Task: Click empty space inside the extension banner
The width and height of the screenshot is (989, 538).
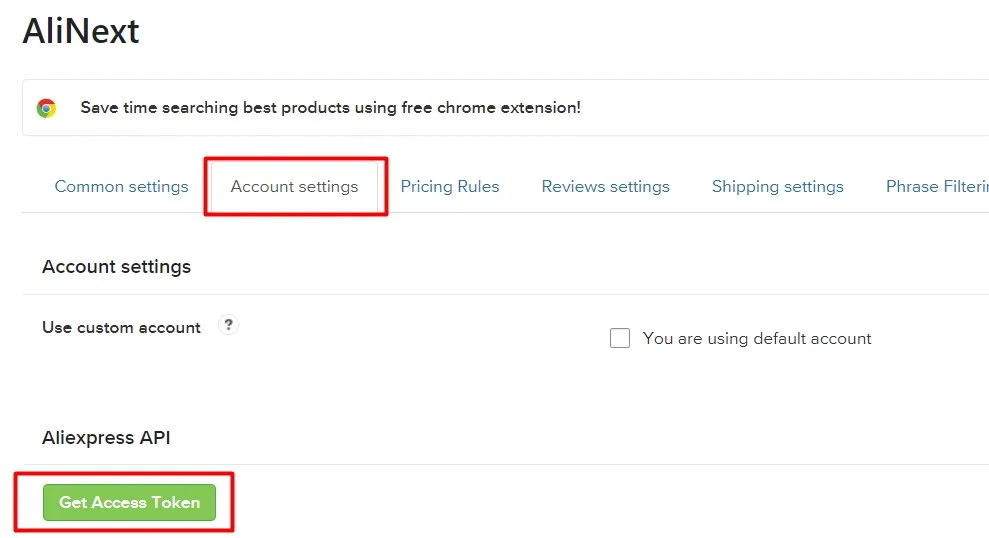Action: tap(780, 108)
